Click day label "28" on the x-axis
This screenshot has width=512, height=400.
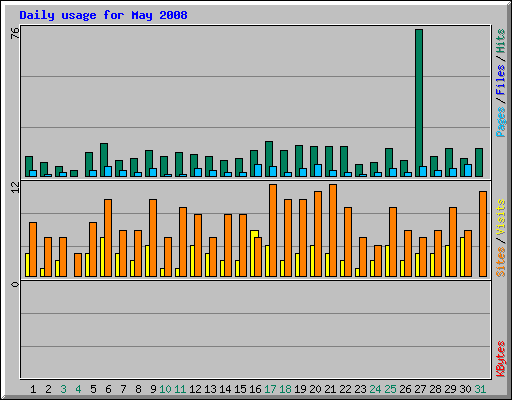(x=435, y=389)
